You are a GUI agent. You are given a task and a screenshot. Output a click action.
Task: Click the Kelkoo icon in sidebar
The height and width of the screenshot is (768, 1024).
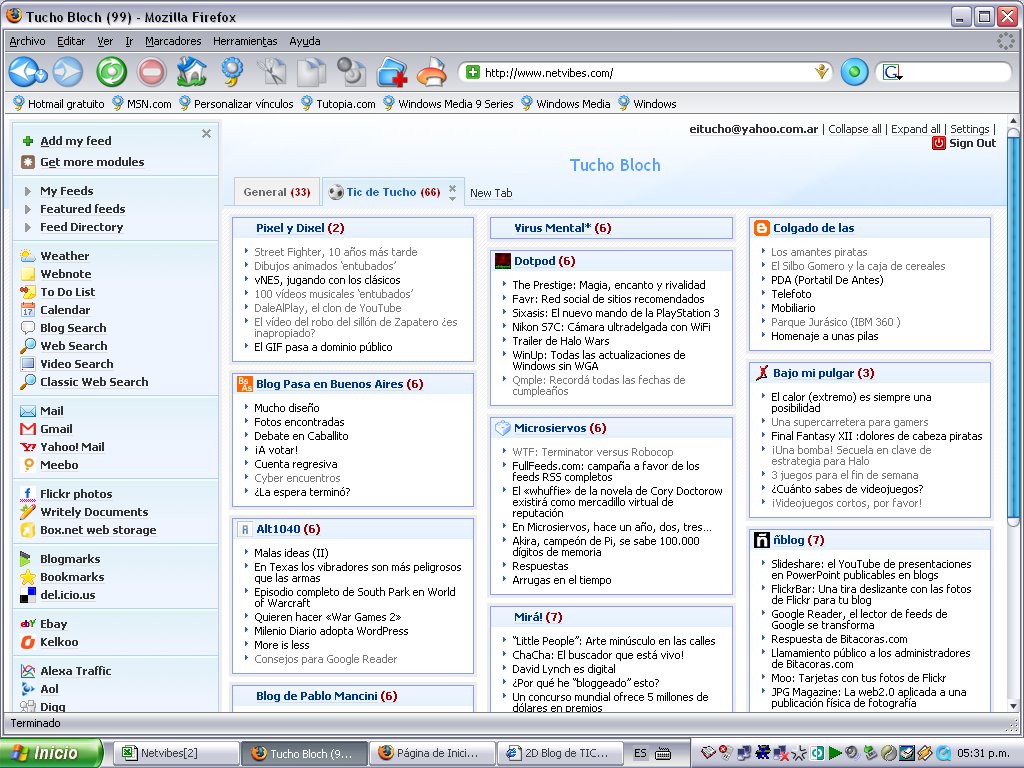27,642
